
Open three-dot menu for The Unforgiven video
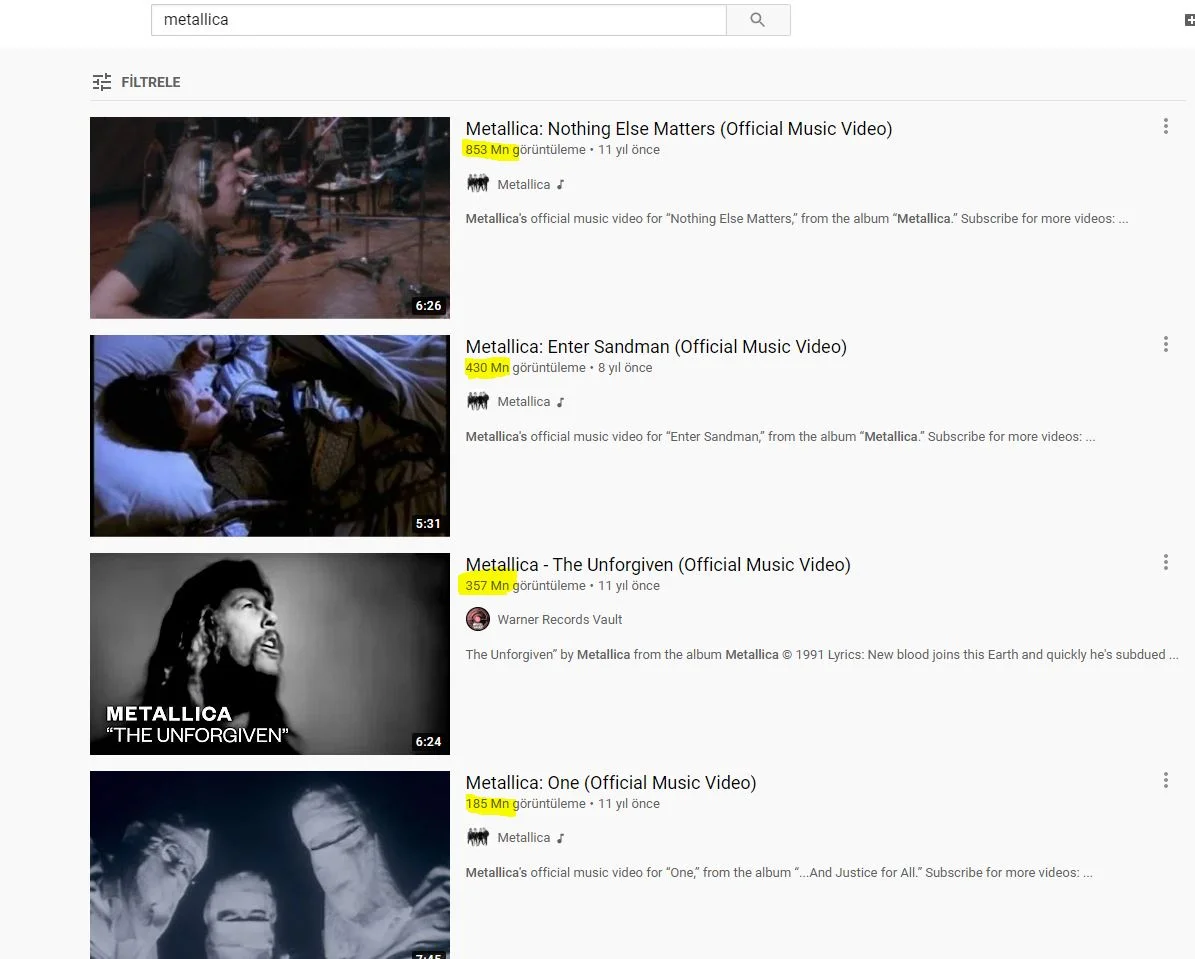[1165, 562]
